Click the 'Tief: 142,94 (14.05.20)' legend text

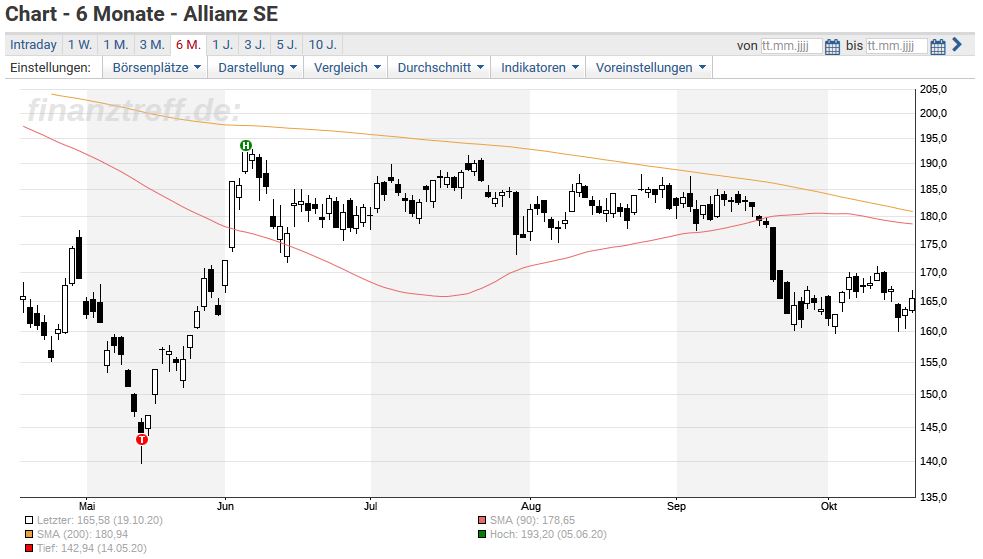[92, 548]
